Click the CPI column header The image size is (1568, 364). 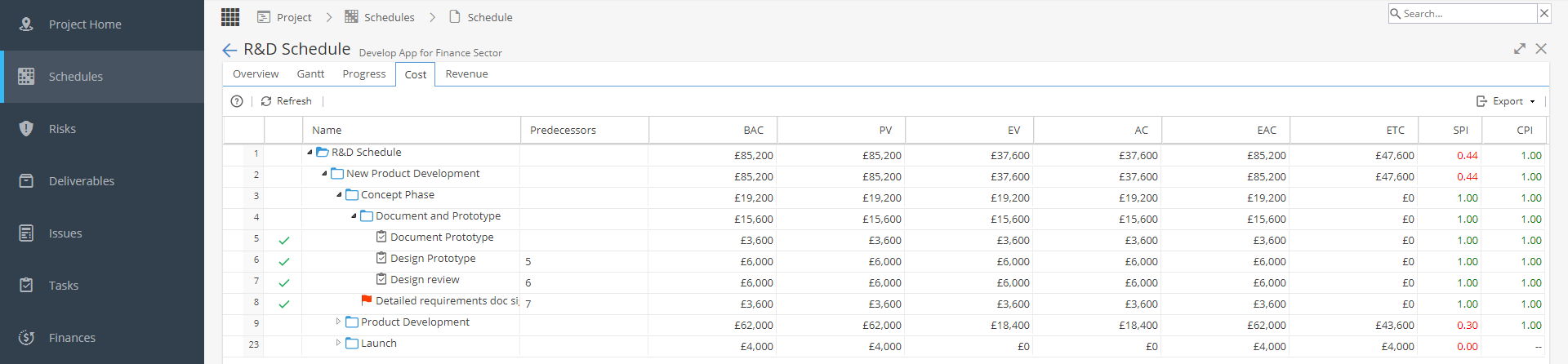[1514, 130]
